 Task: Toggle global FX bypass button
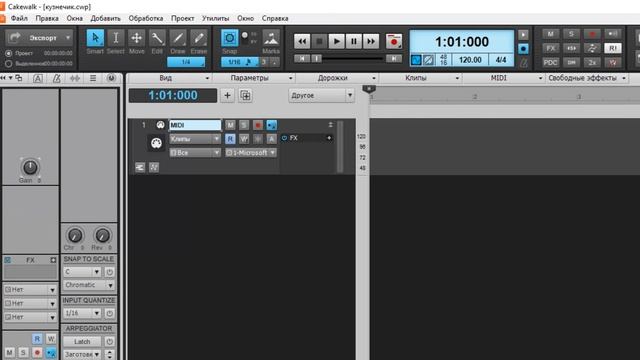tap(550, 48)
